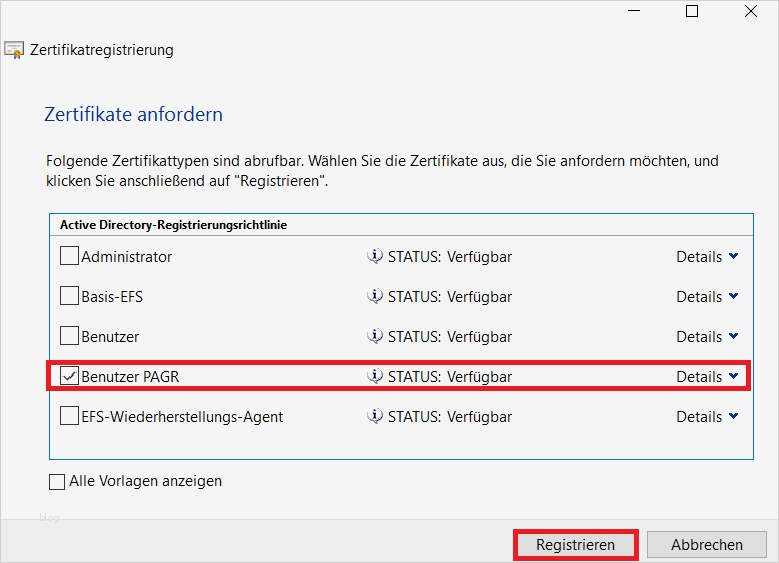
Task: Show Details for Benutzer PAGR
Action: pyautogui.click(x=707, y=377)
